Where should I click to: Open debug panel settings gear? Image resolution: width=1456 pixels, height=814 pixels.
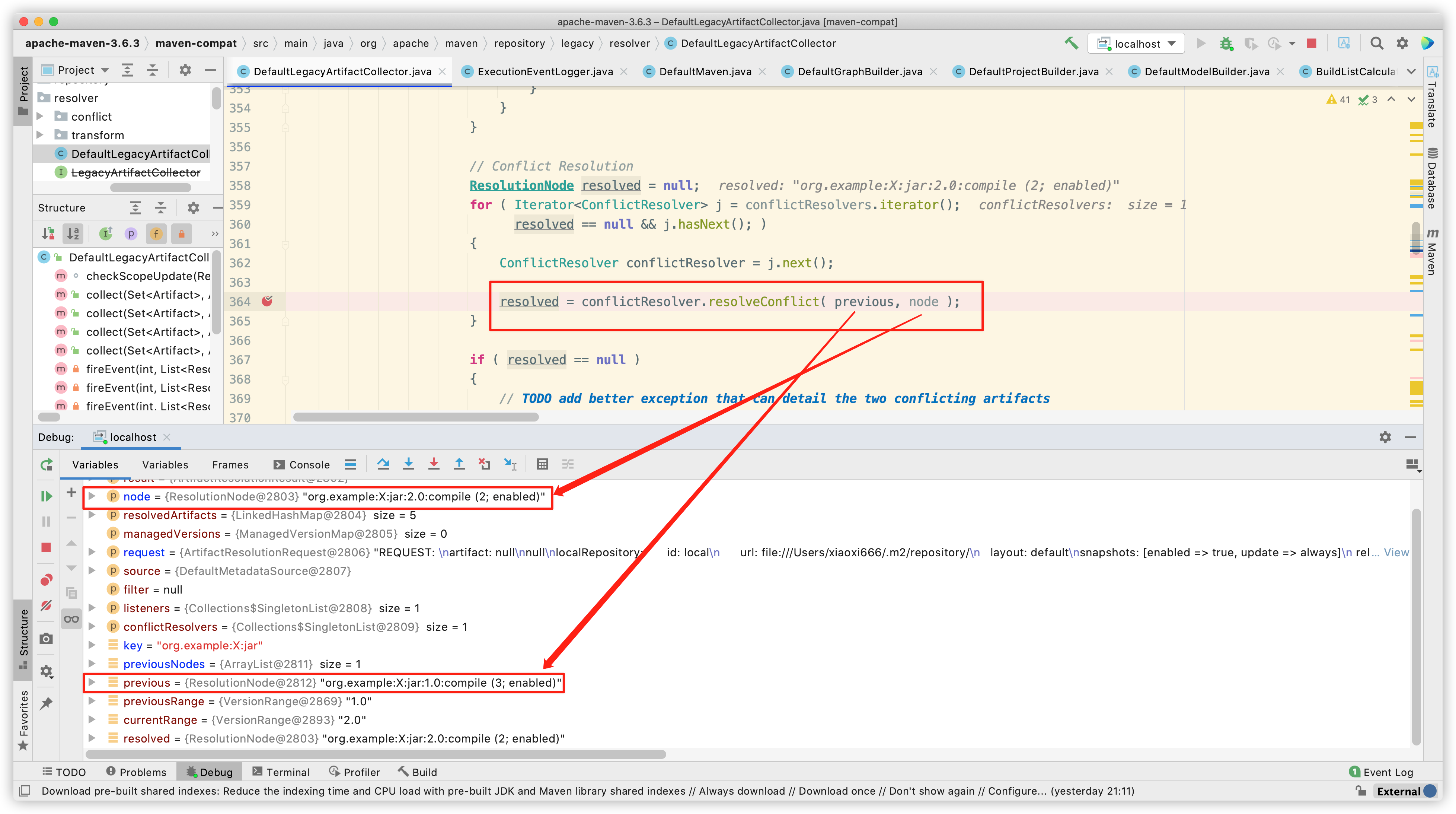tap(1385, 437)
